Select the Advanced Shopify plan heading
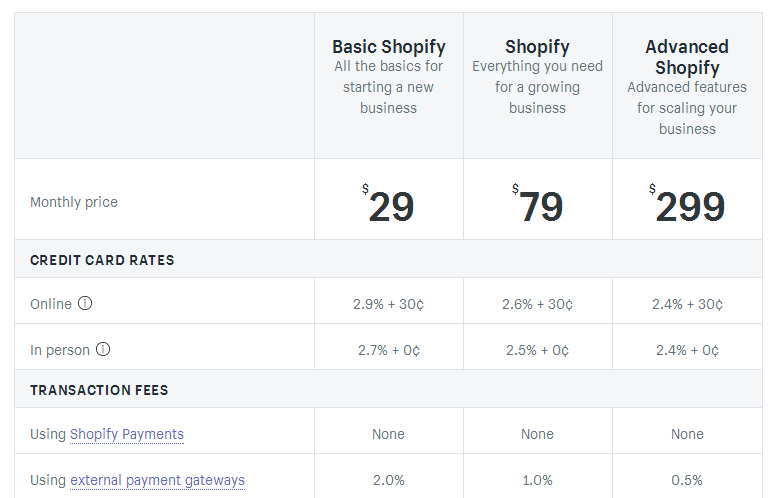Image resolution: width=777 pixels, height=498 pixels. click(687, 57)
